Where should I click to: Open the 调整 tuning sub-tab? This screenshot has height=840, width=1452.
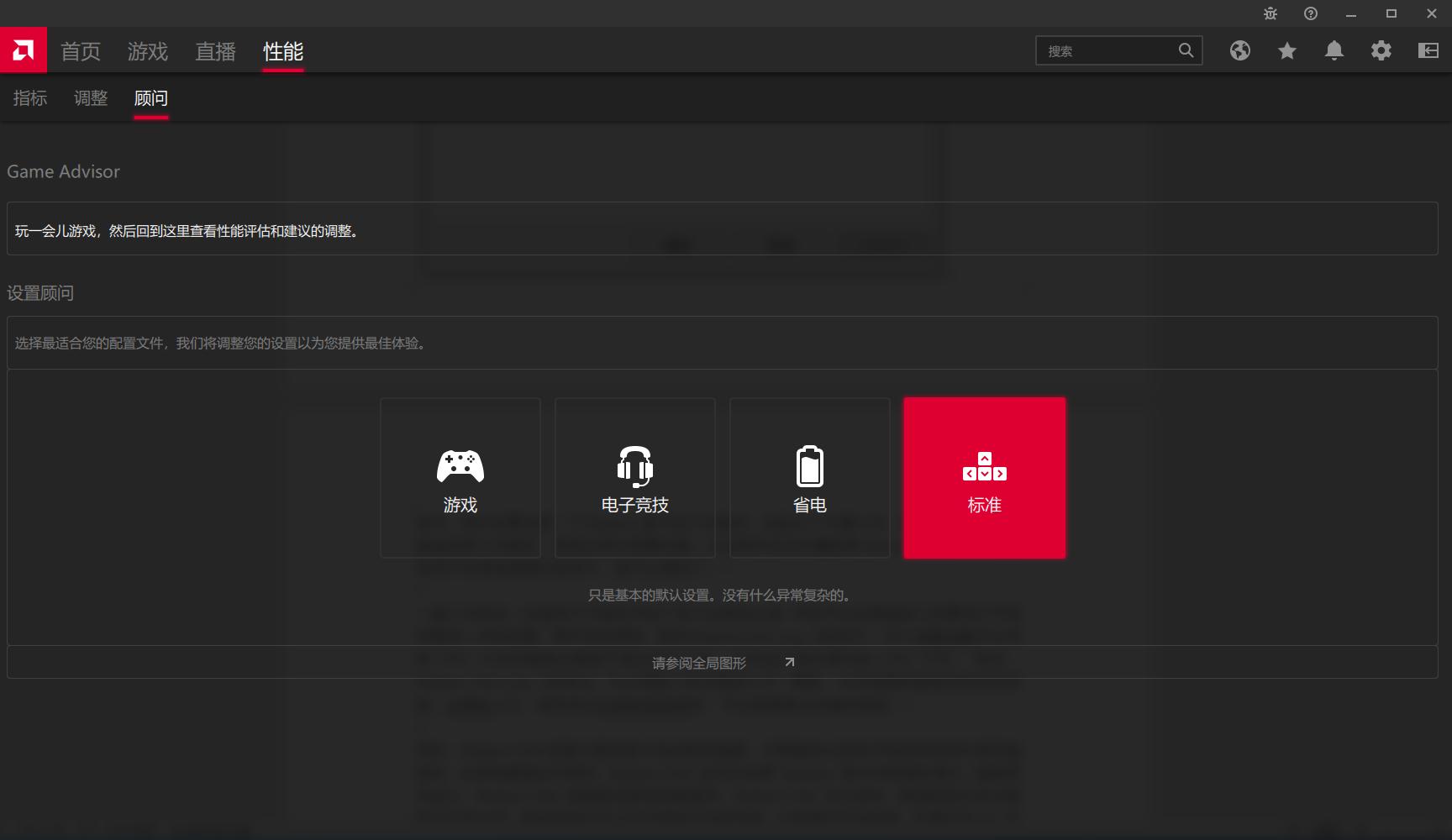91,97
